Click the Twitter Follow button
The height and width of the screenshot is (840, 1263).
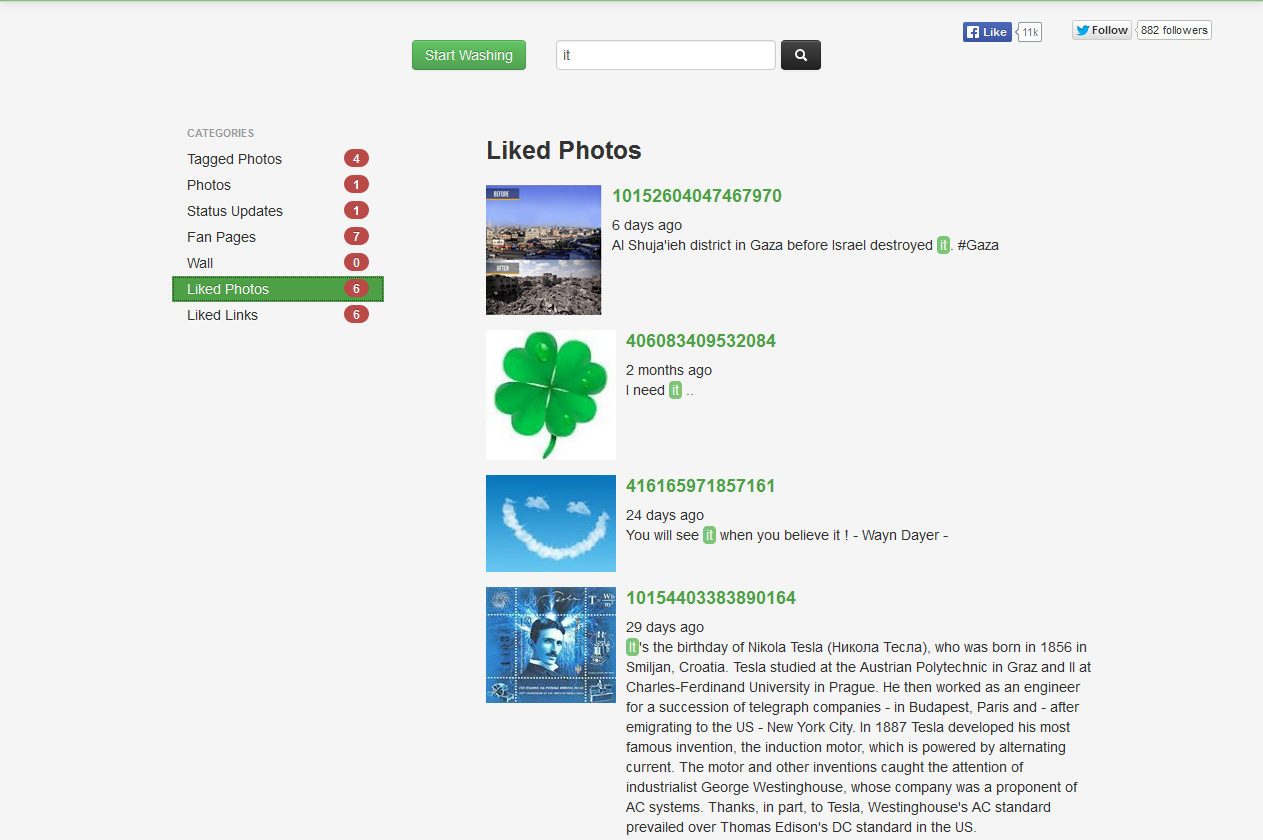tap(1101, 30)
